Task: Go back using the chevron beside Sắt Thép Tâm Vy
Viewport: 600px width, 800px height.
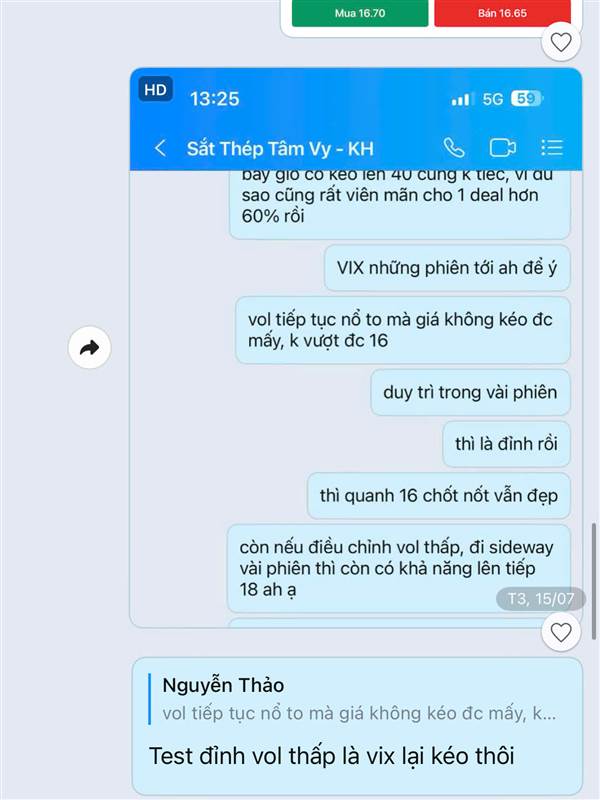Action: (160, 148)
